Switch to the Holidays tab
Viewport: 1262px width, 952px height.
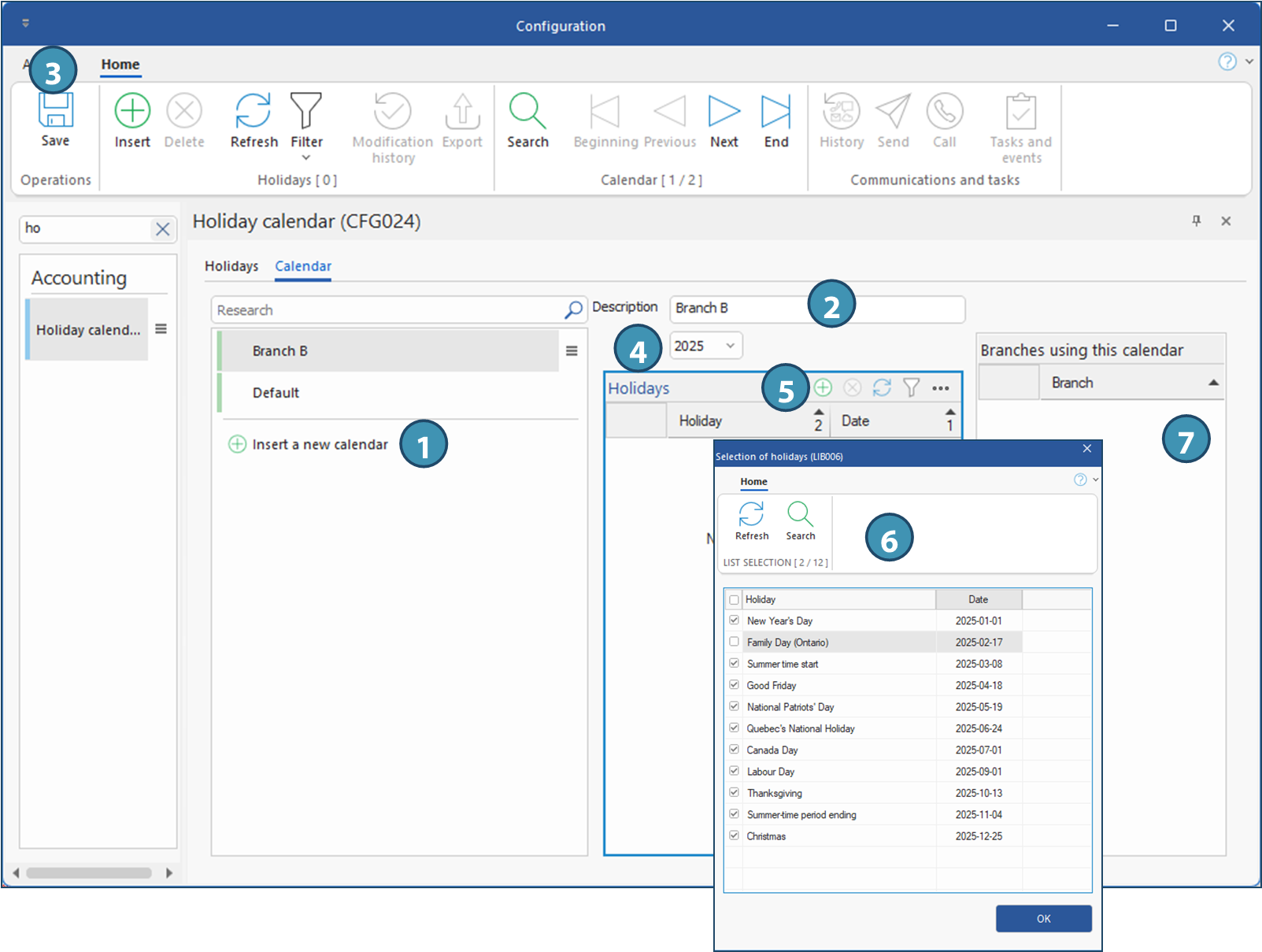231,266
